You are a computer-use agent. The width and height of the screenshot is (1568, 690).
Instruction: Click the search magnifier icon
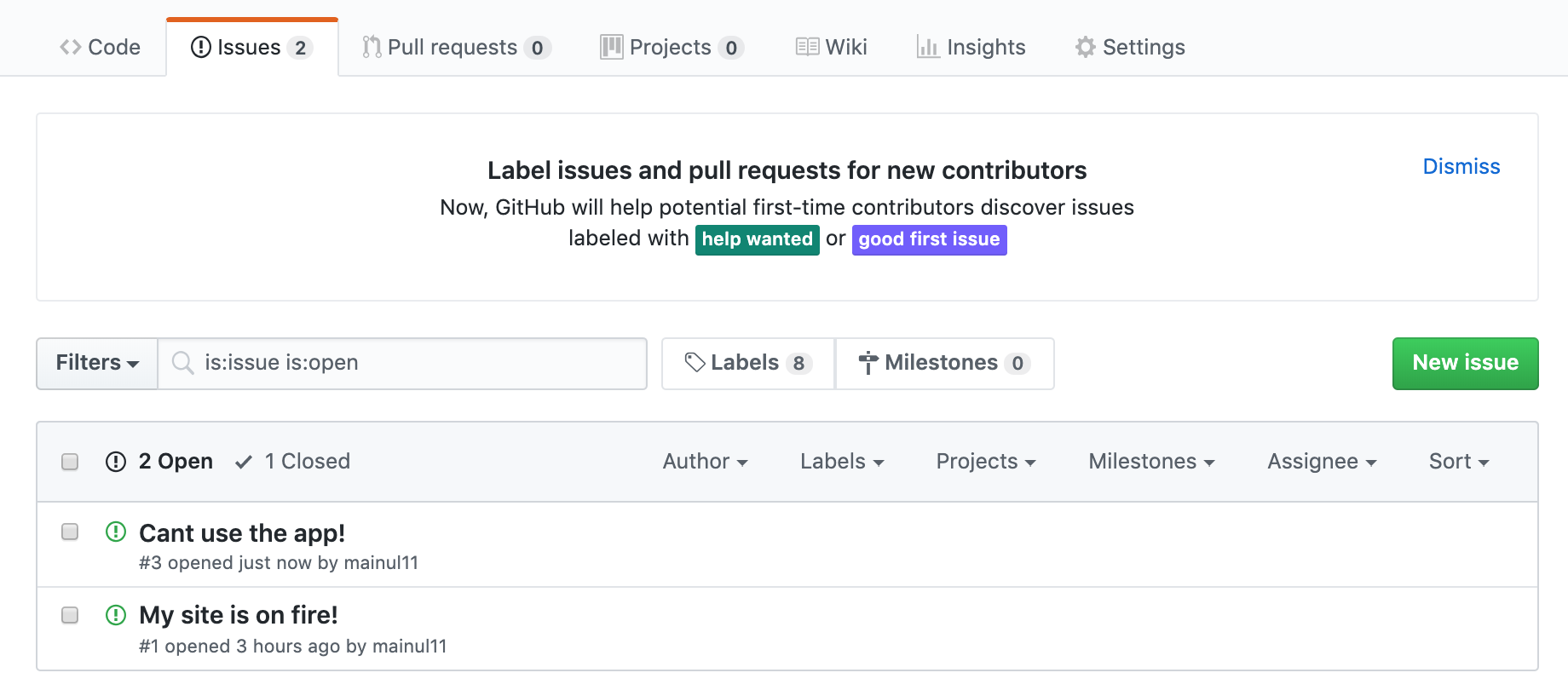(x=182, y=363)
